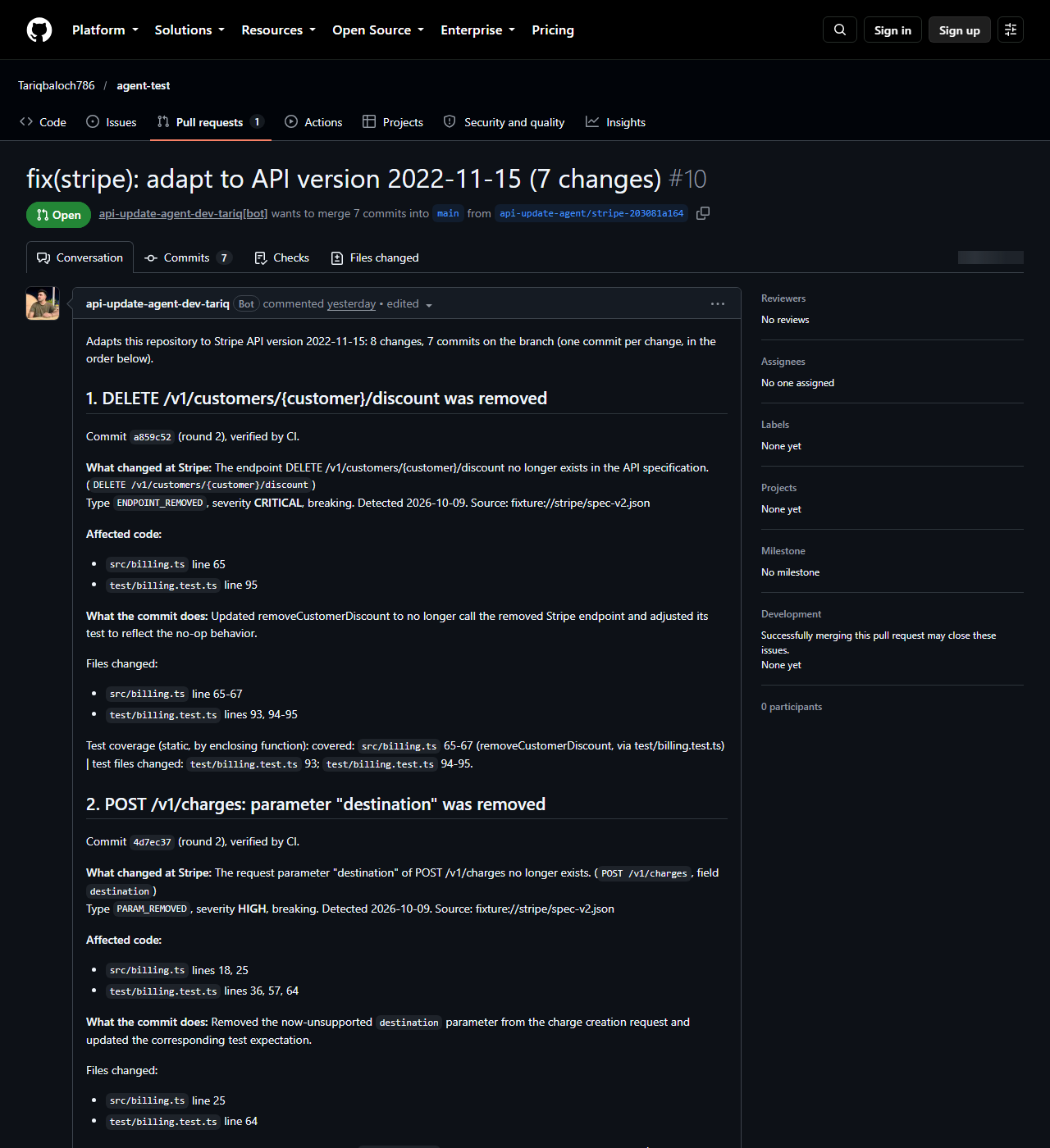Viewport: 1050px width, 1148px height.
Task: Click the GitHub logo home icon
Action: (x=39, y=30)
